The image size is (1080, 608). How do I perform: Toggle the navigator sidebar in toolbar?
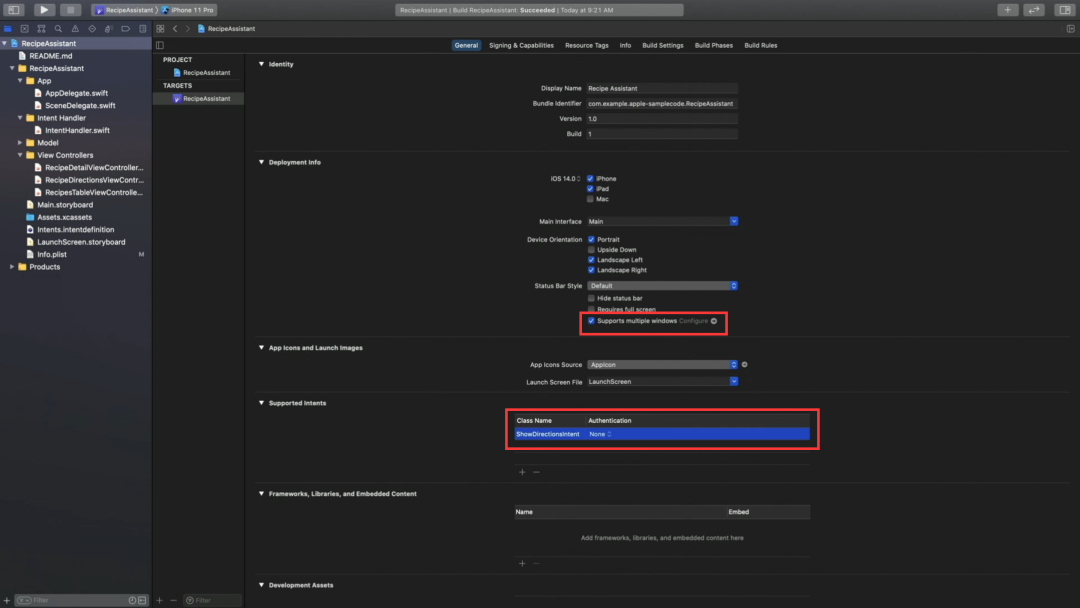[14, 10]
